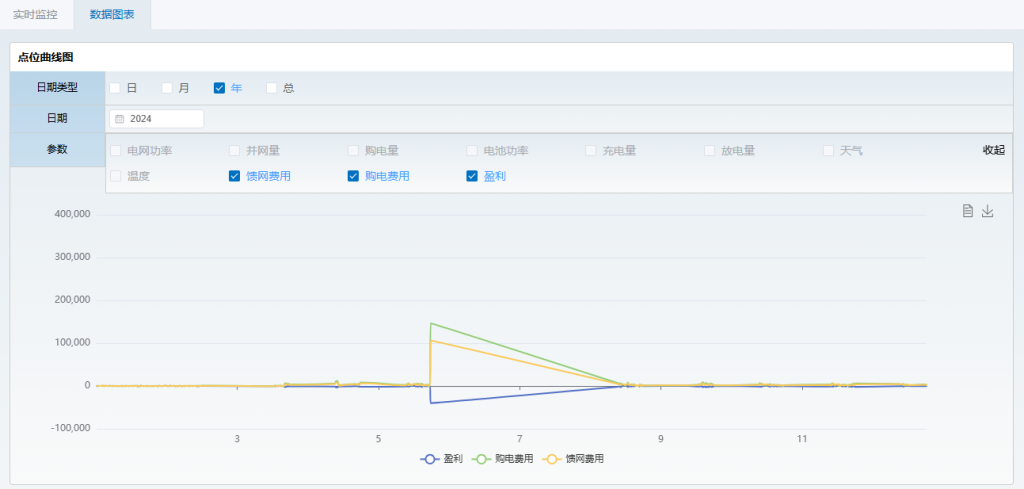The height and width of the screenshot is (489, 1024).
Task: Select the 日 date type checkbox
Action: point(115,88)
